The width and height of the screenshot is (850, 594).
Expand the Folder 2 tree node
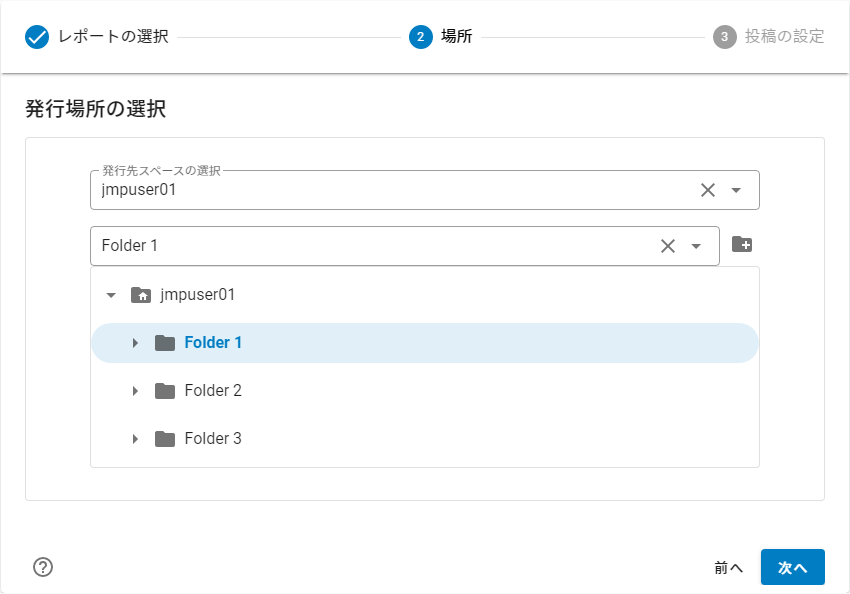135,391
